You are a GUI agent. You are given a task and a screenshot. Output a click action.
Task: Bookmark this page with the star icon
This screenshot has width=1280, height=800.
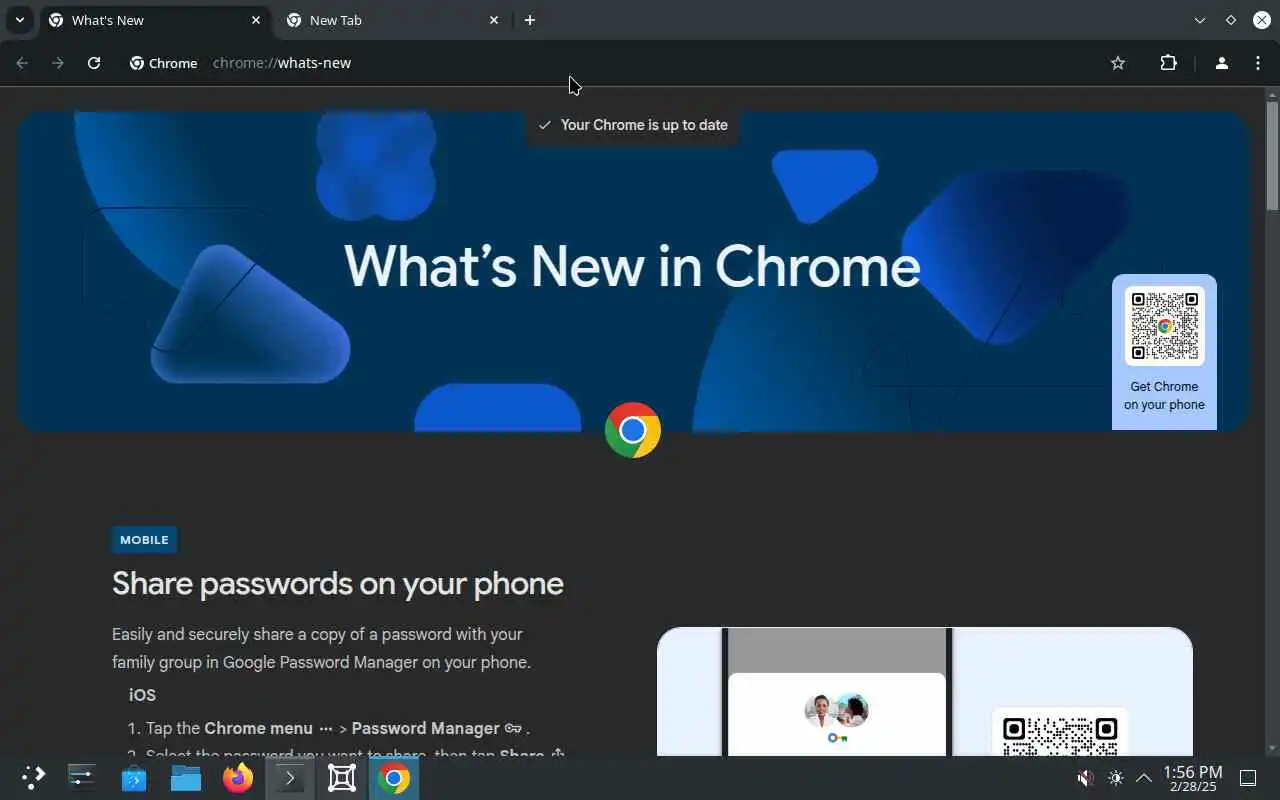(x=1118, y=63)
